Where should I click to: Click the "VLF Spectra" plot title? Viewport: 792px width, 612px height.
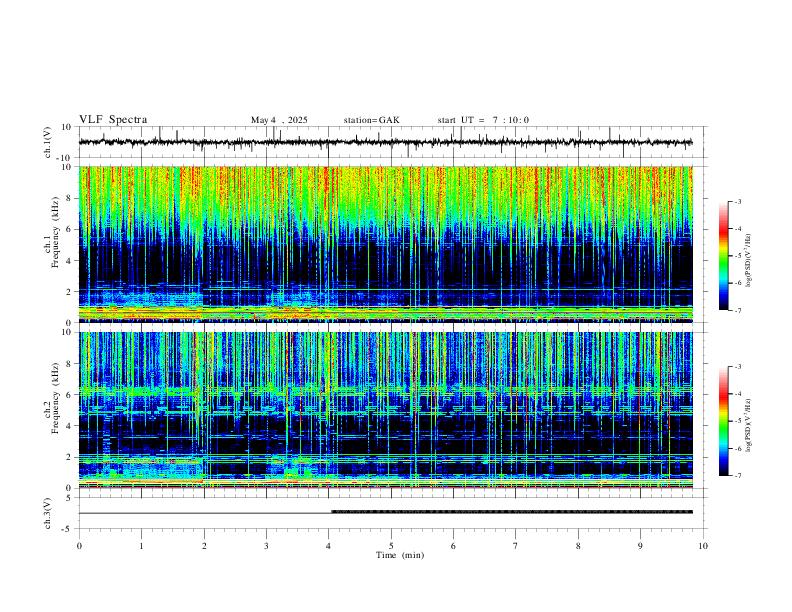(113, 120)
